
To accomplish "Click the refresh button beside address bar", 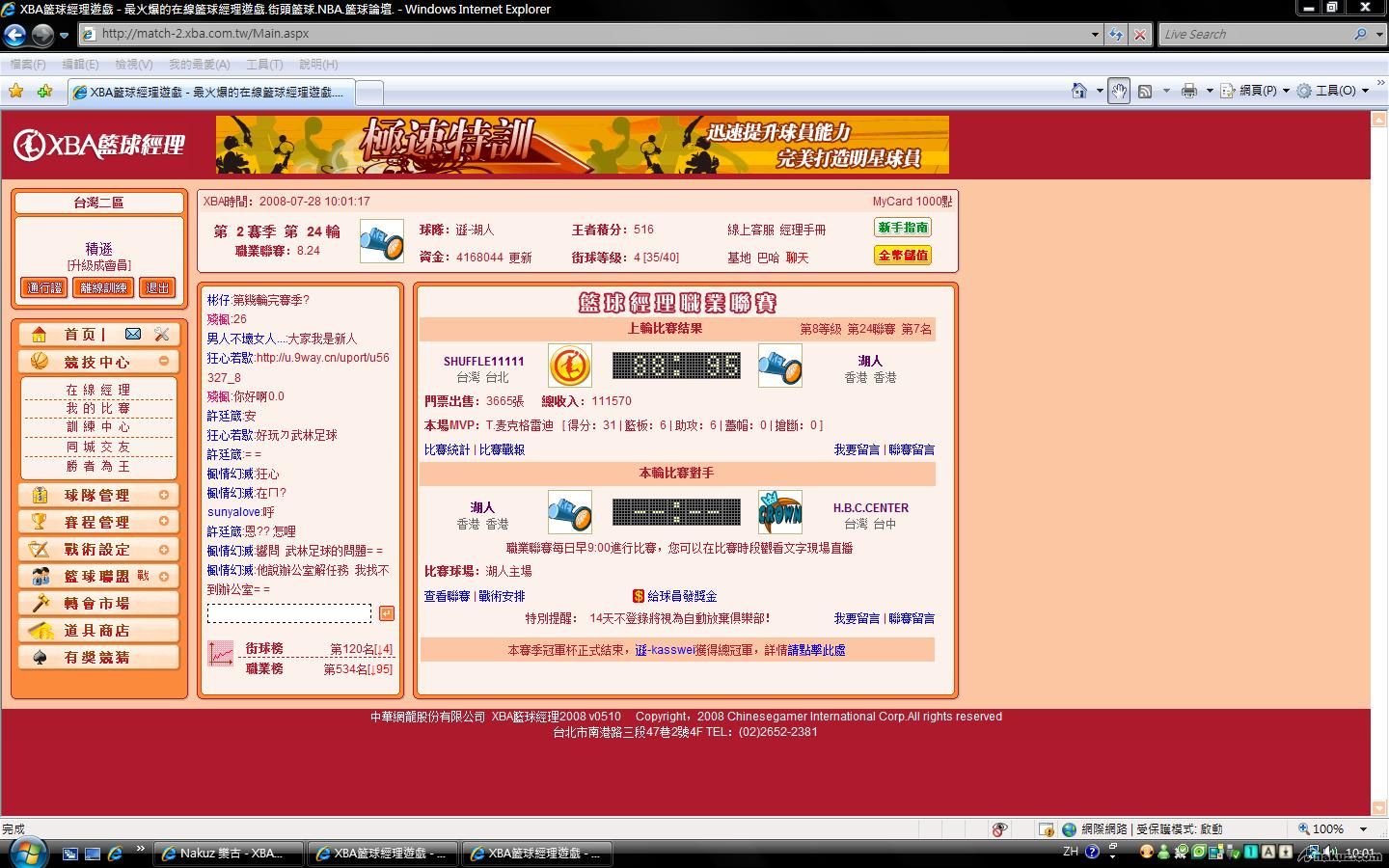I will pos(1116,35).
